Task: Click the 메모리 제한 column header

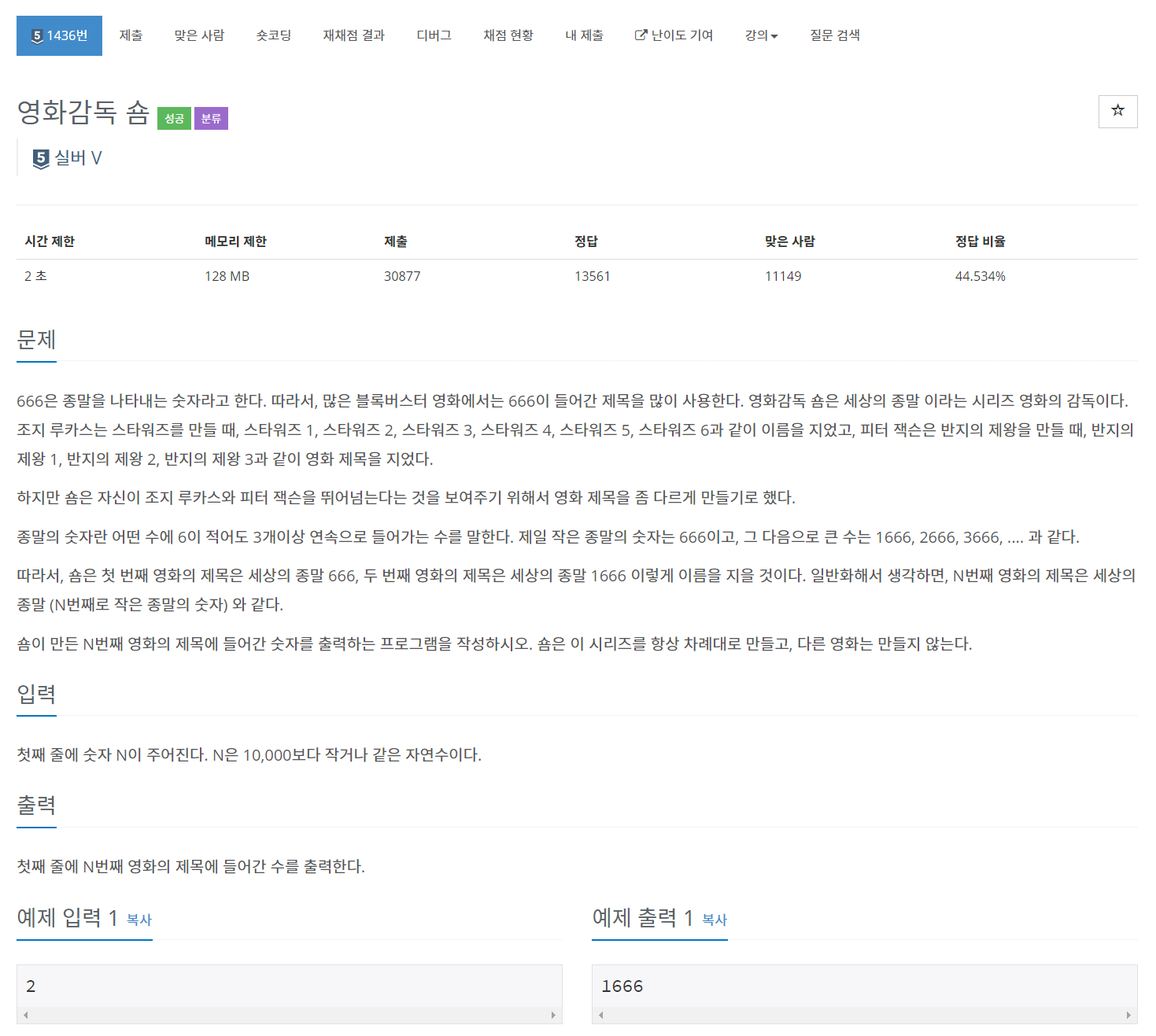Action: [x=236, y=241]
